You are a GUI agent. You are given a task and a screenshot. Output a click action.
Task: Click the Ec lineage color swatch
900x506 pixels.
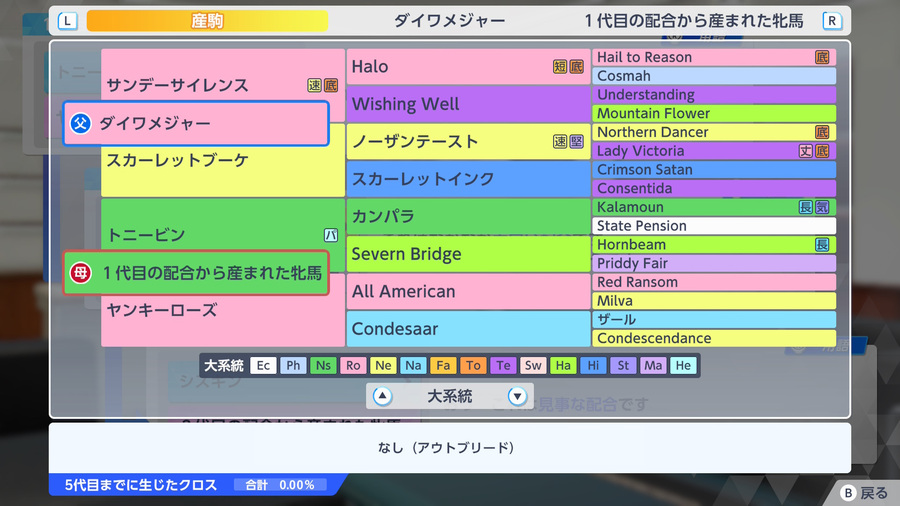[x=263, y=365]
